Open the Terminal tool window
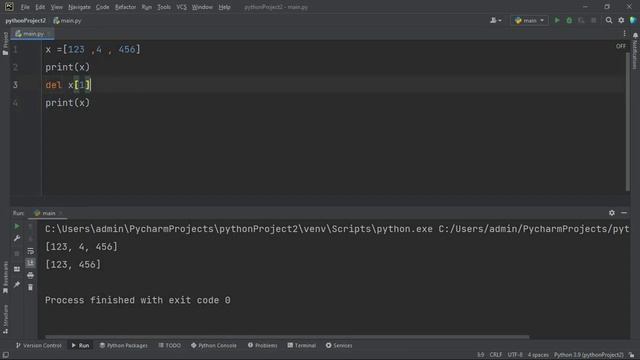The height and width of the screenshot is (360, 640). coord(301,345)
